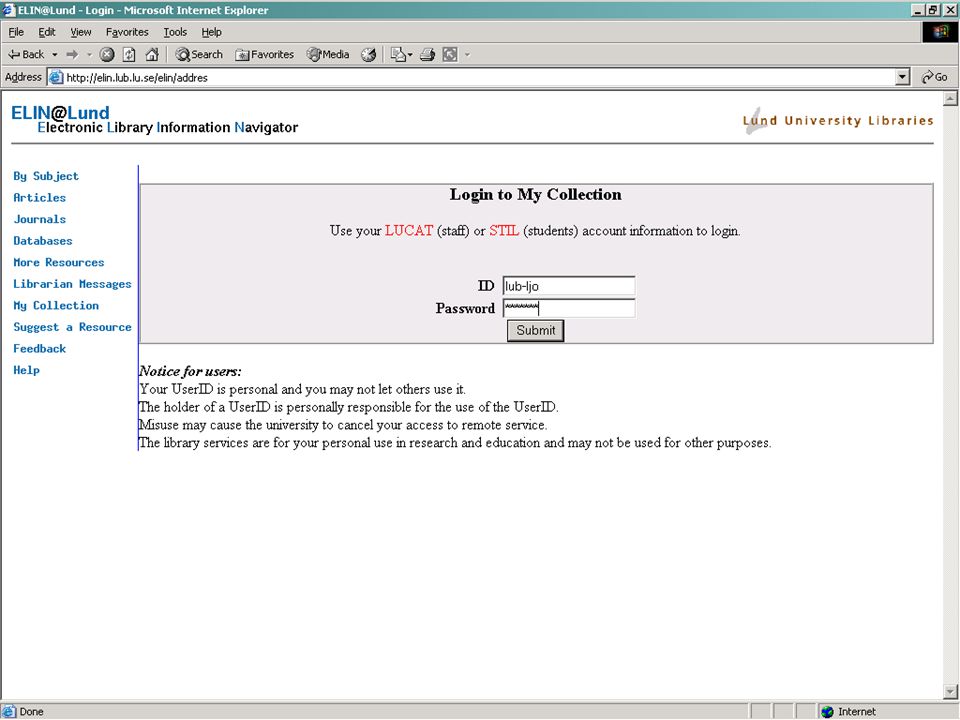Click the Submit button
This screenshot has width=960, height=720.
(535, 331)
